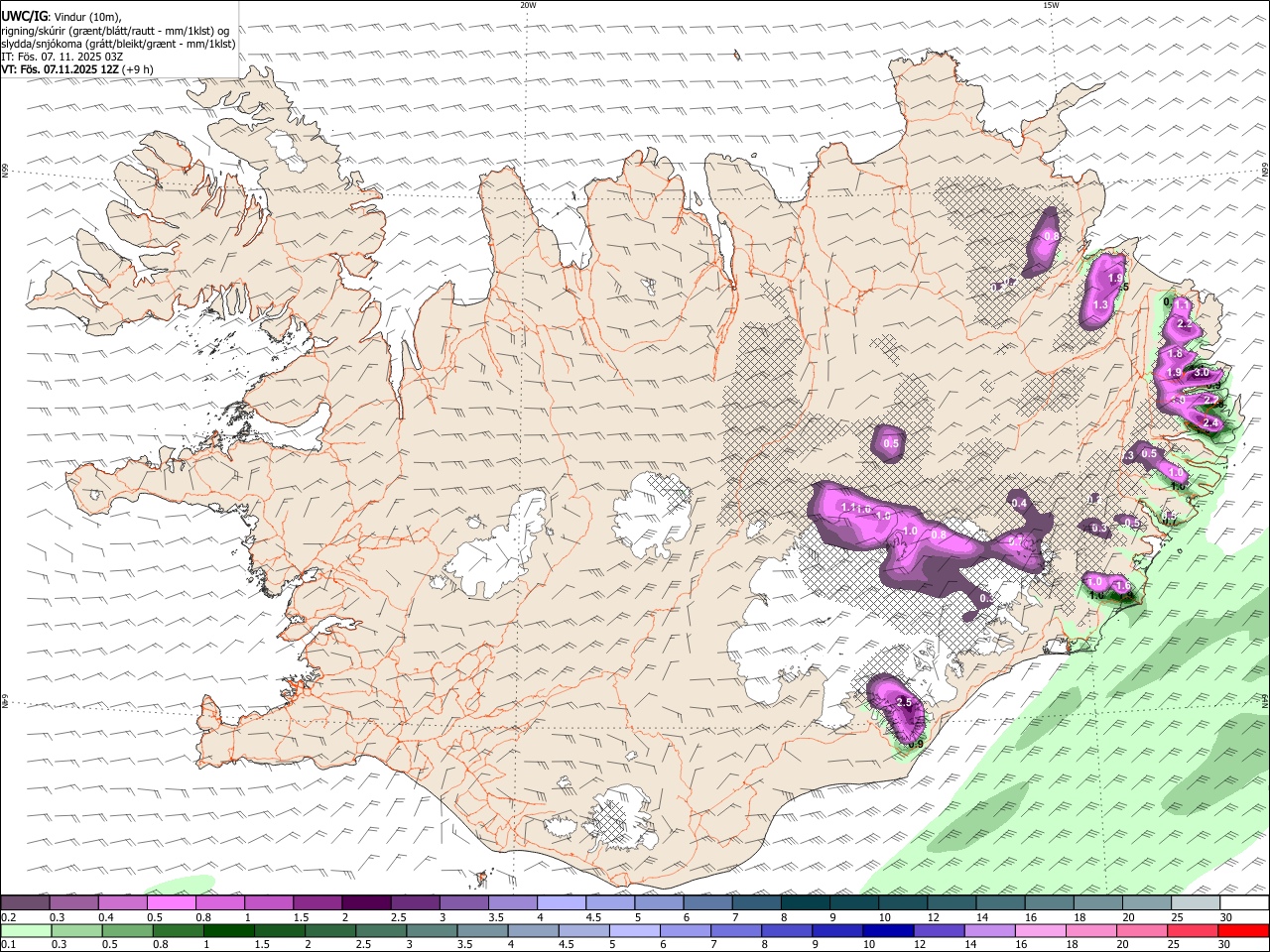
Task: Click the 1.3 snowfall value in the northeast
Action: click(x=1099, y=305)
